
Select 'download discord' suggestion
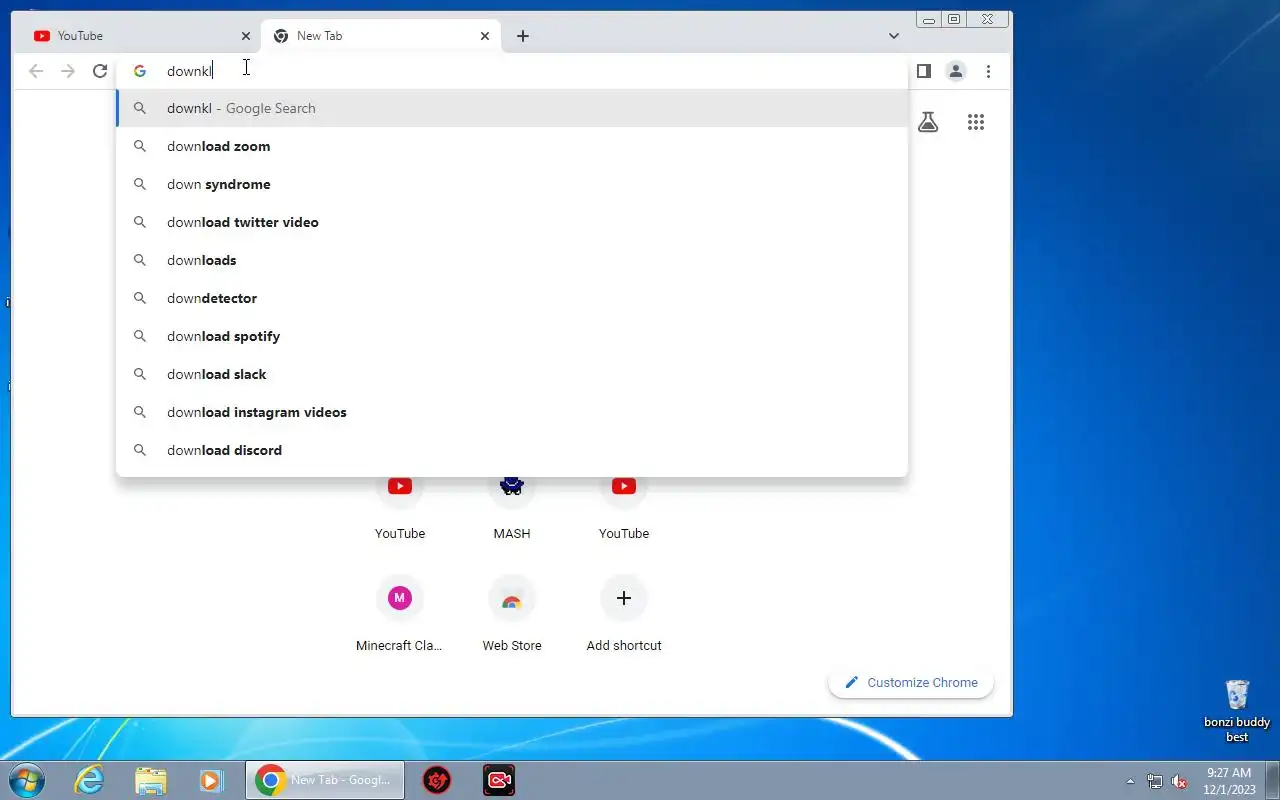[512, 450]
